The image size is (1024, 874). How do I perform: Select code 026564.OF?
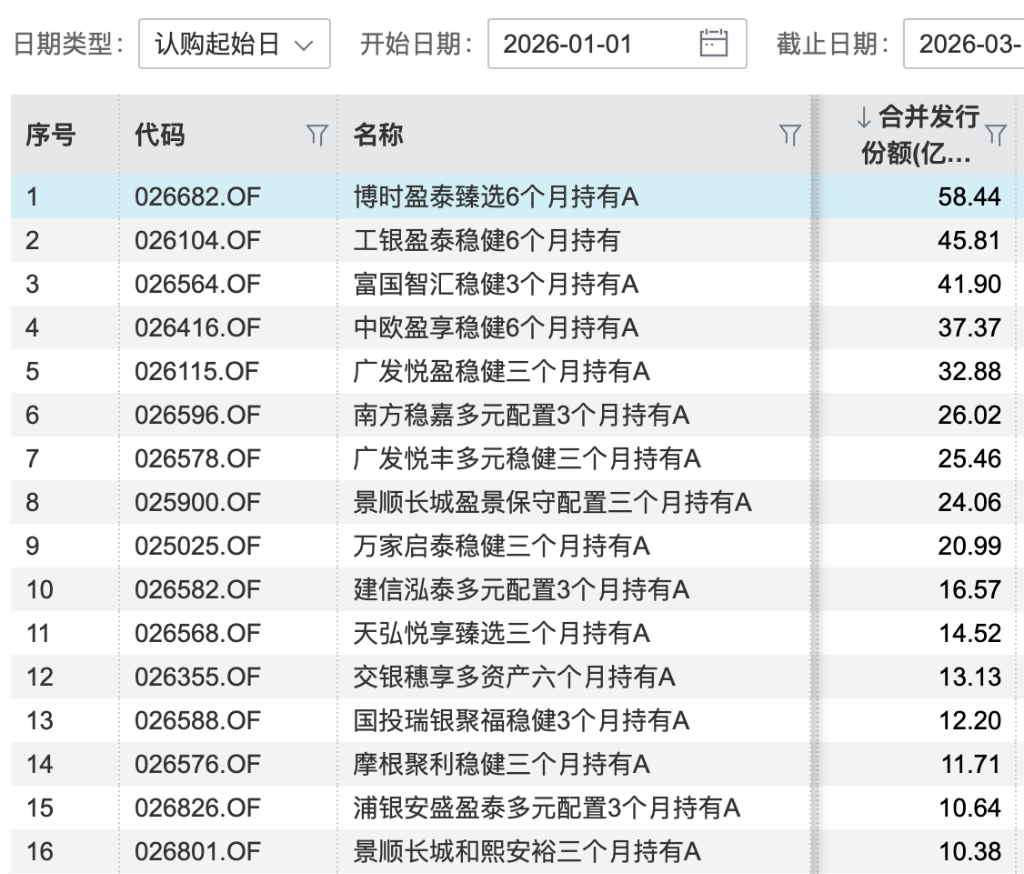coord(197,284)
